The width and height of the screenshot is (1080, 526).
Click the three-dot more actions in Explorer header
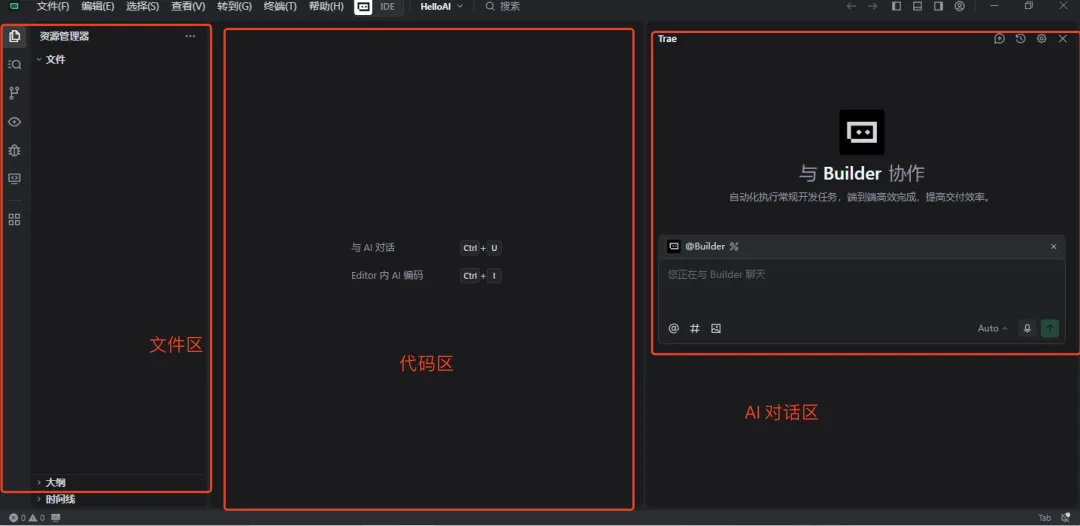pyautogui.click(x=191, y=36)
